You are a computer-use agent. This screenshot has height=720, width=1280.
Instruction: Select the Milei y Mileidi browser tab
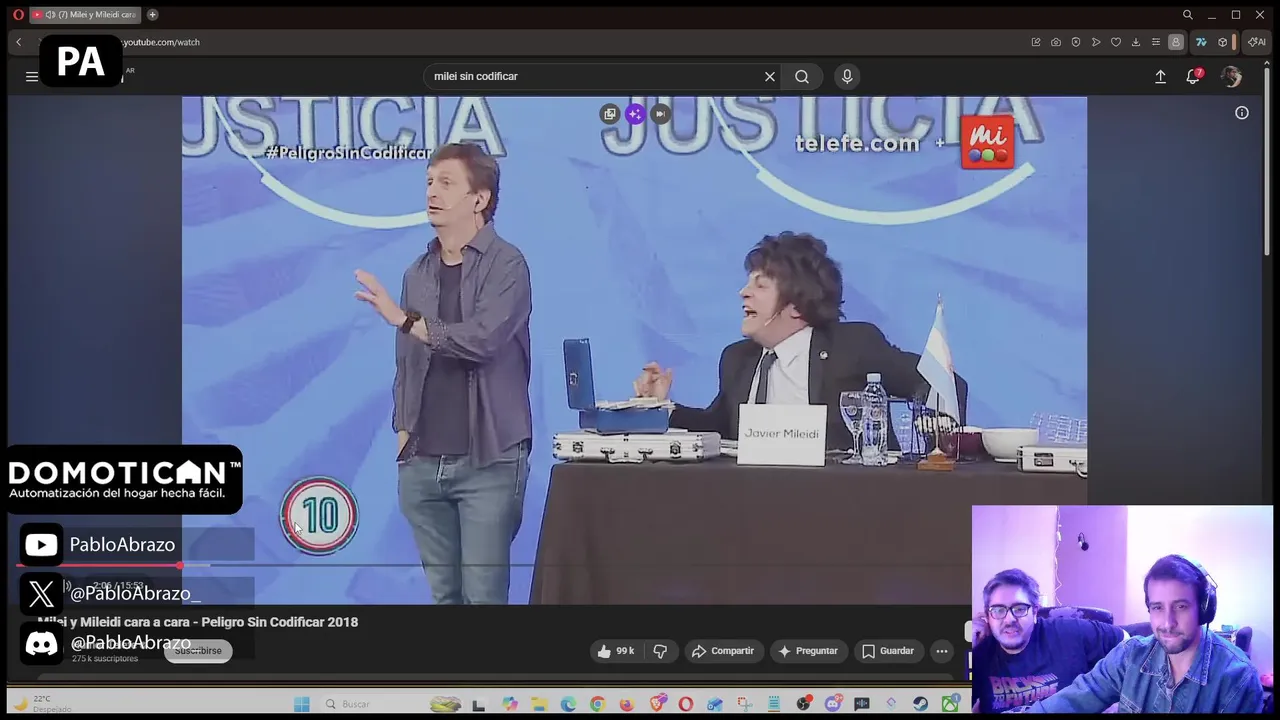click(85, 15)
